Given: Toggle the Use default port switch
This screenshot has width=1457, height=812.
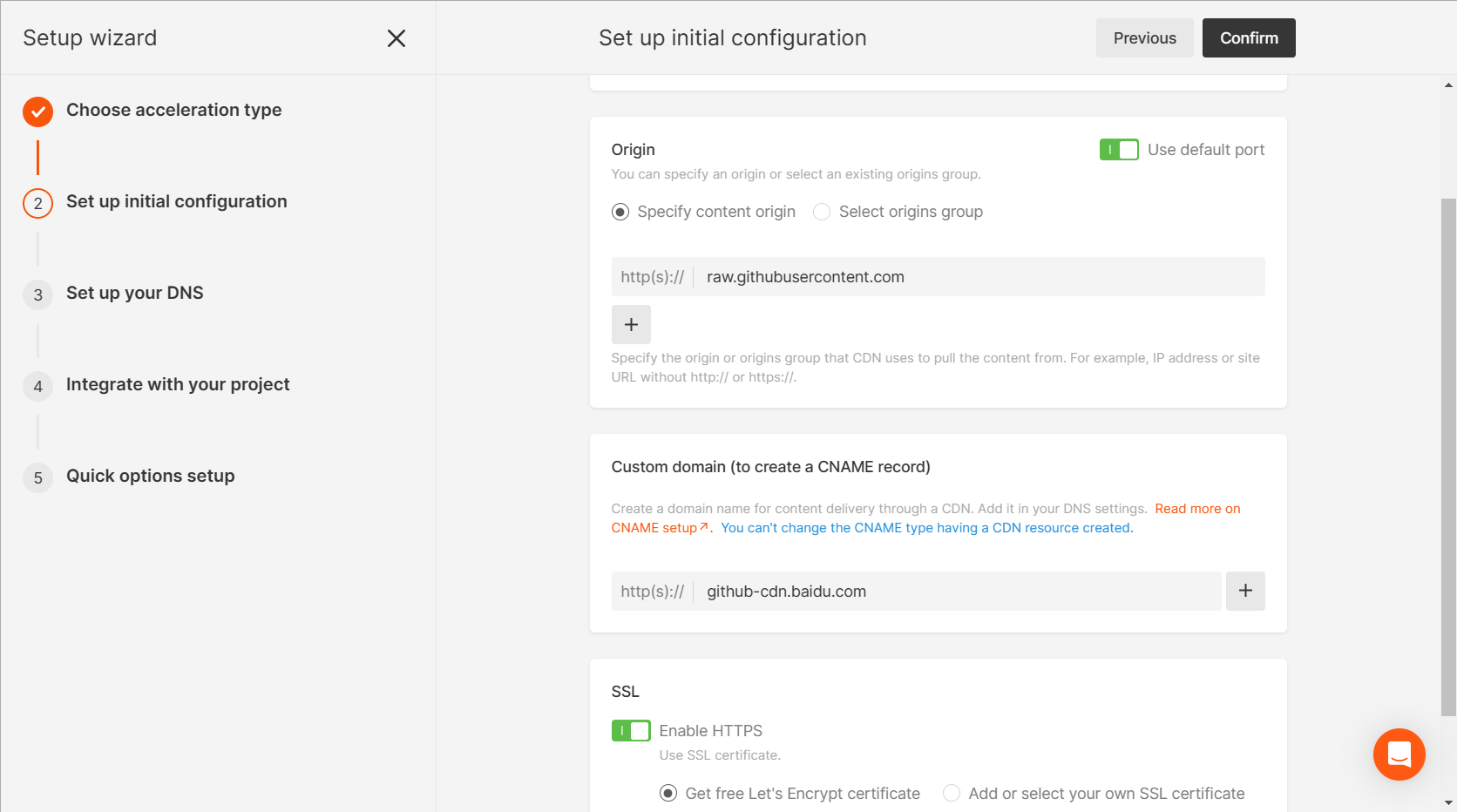Looking at the screenshot, I should pyautogui.click(x=1119, y=150).
